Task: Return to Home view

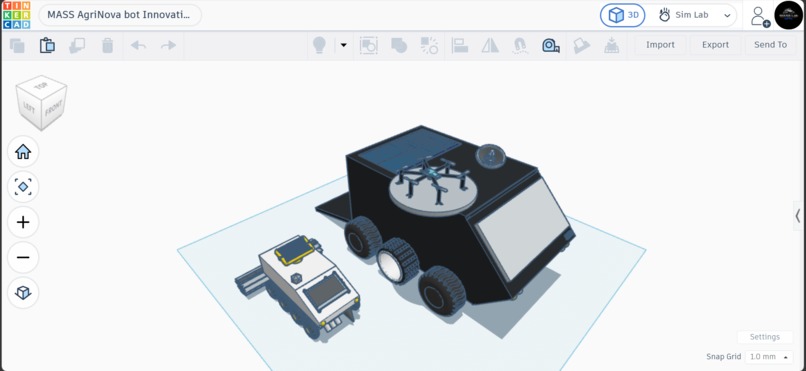Action: pos(23,152)
